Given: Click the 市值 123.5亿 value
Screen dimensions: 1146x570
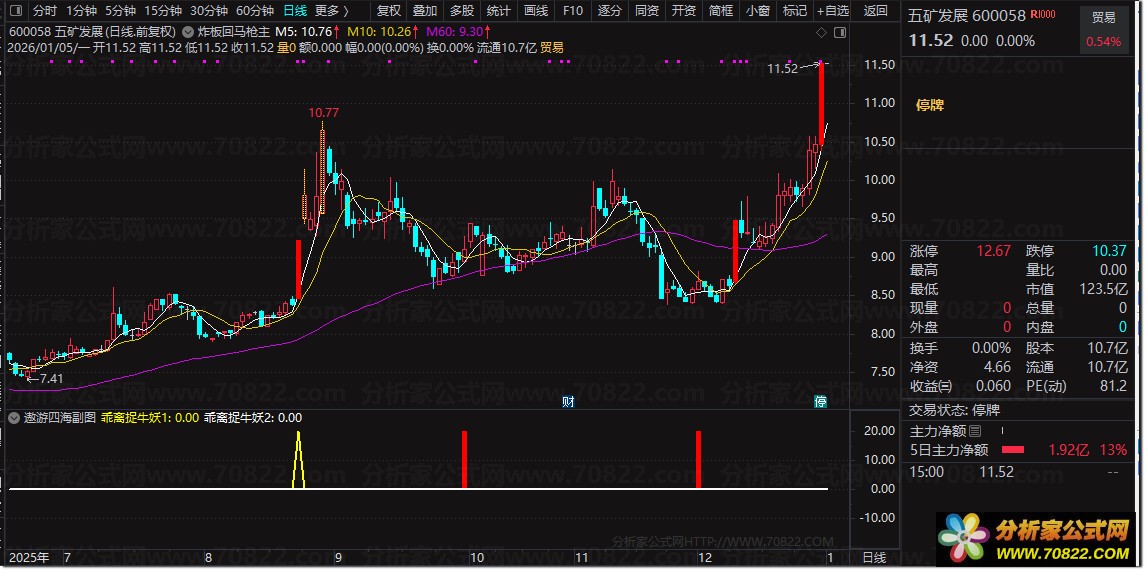Looking at the screenshot, I should pos(1104,289).
